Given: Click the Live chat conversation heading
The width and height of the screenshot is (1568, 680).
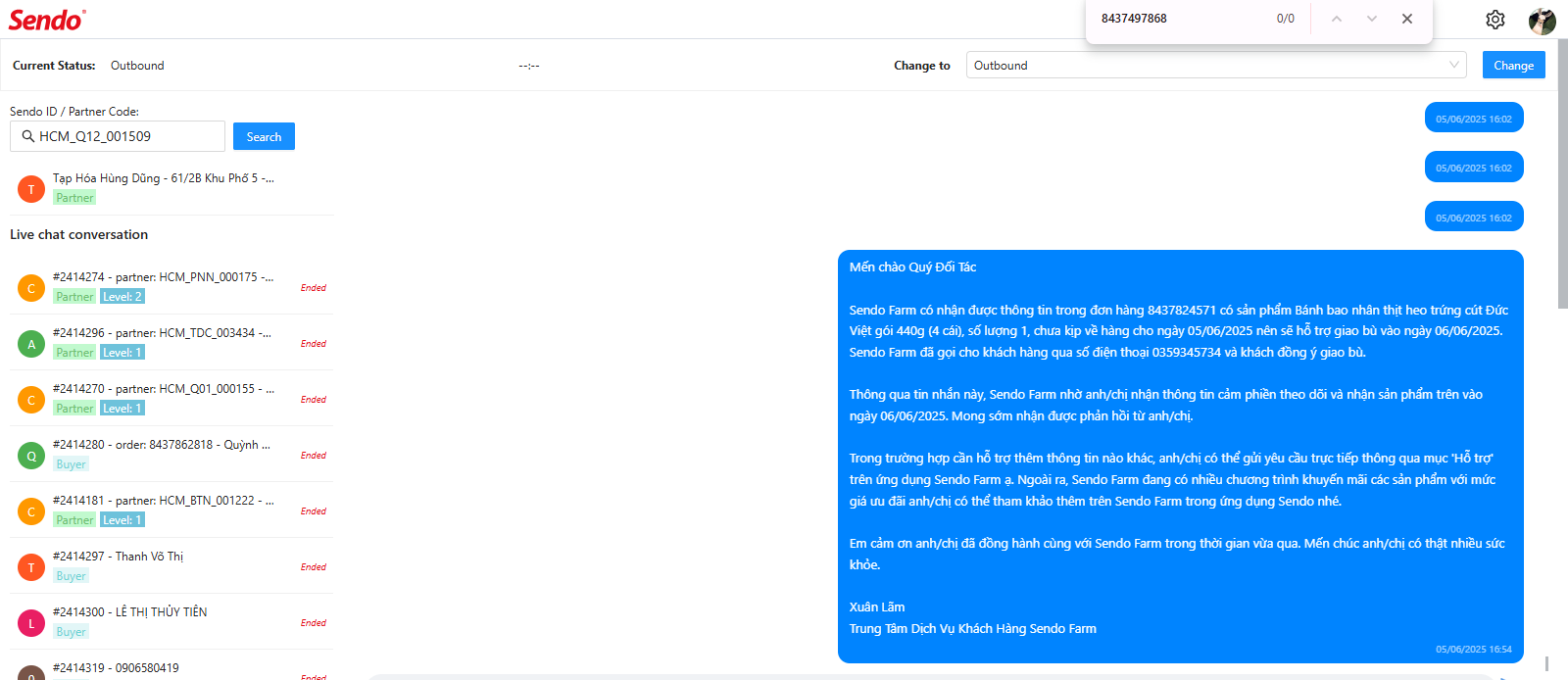Looking at the screenshot, I should 78,234.
